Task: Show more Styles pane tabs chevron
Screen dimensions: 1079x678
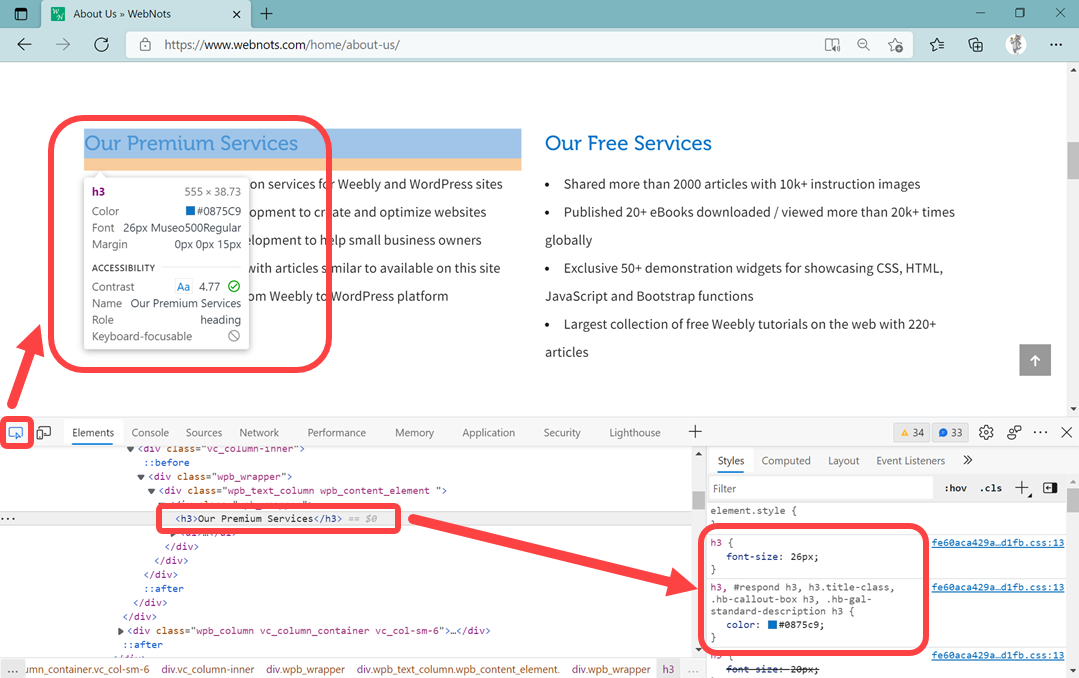Action: tap(967, 461)
